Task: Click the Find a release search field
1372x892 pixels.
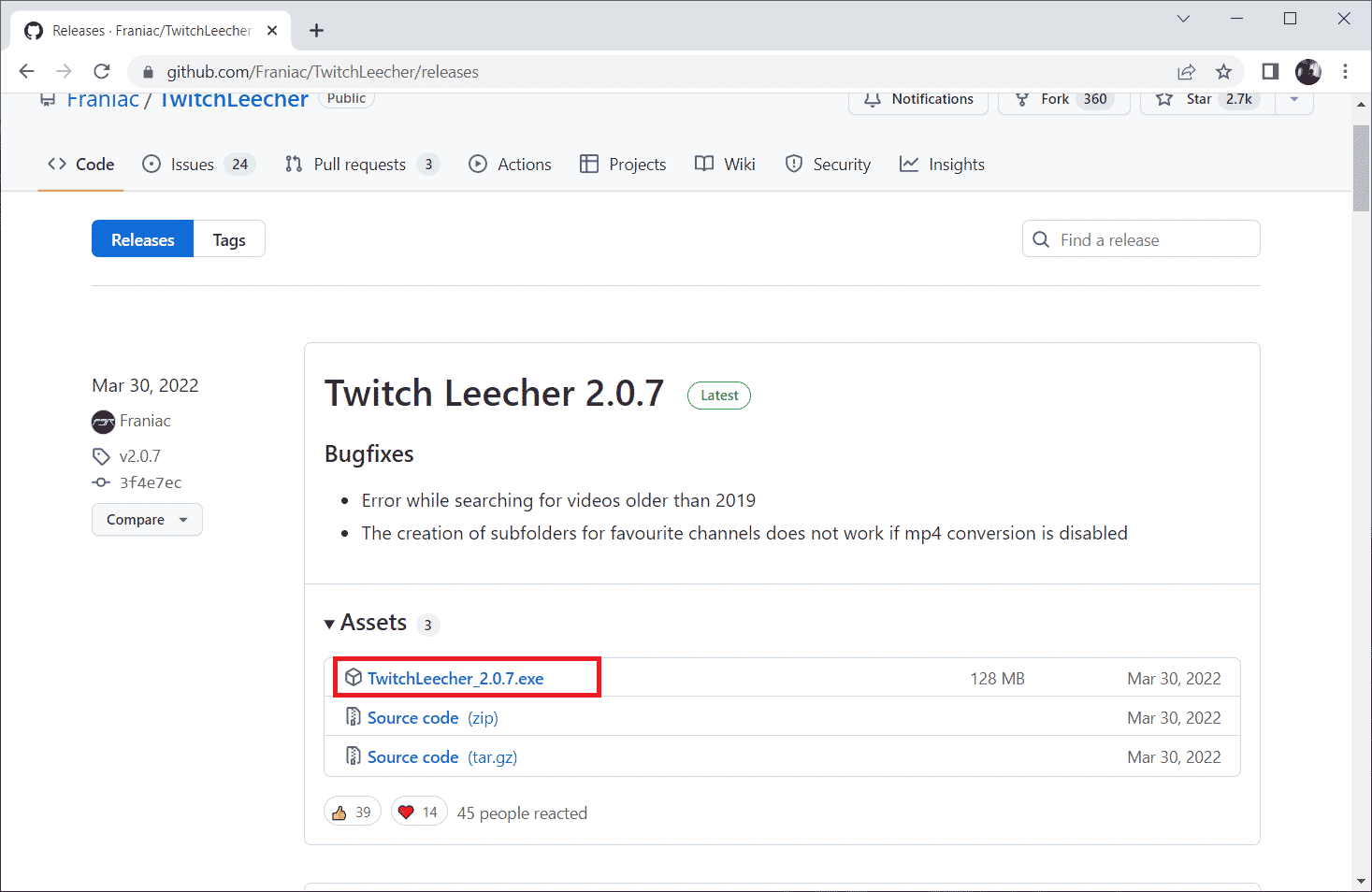Action: (1150, 240)
